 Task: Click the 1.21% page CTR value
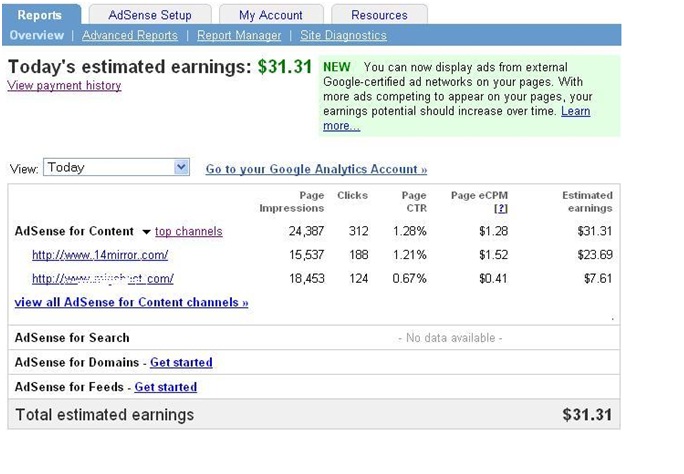409,255
